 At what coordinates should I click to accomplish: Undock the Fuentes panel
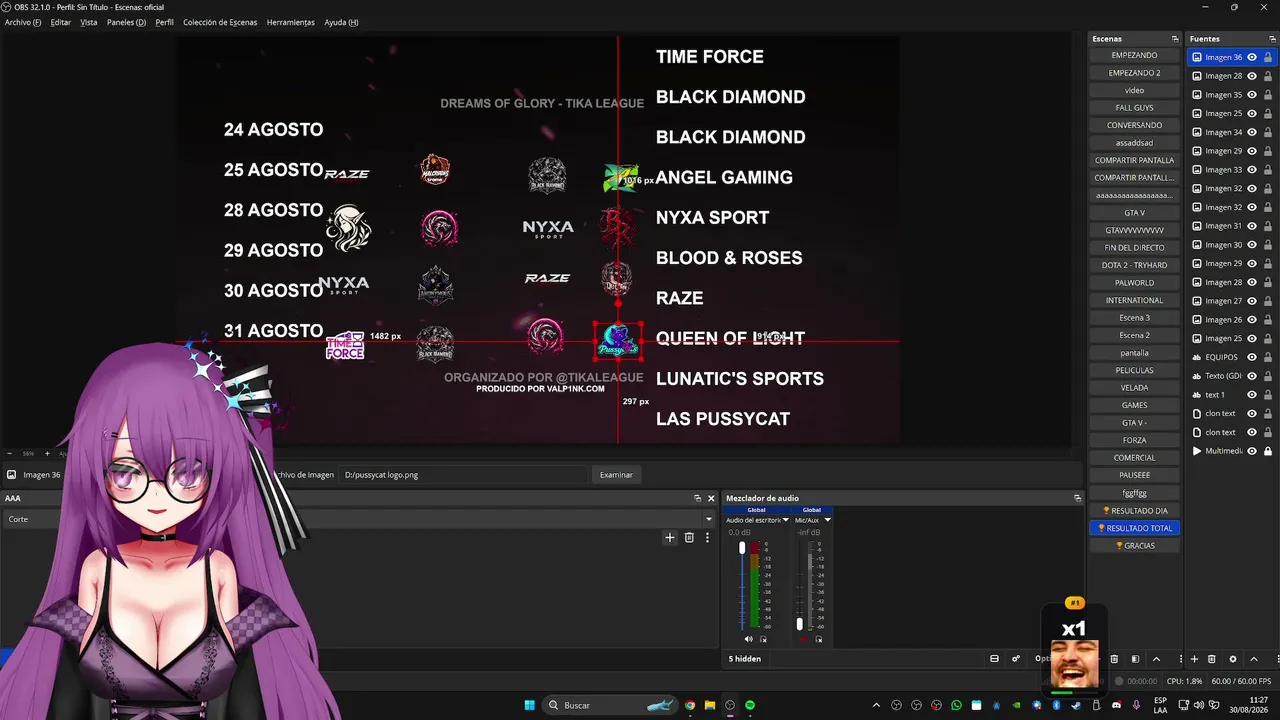[1272, 39]
